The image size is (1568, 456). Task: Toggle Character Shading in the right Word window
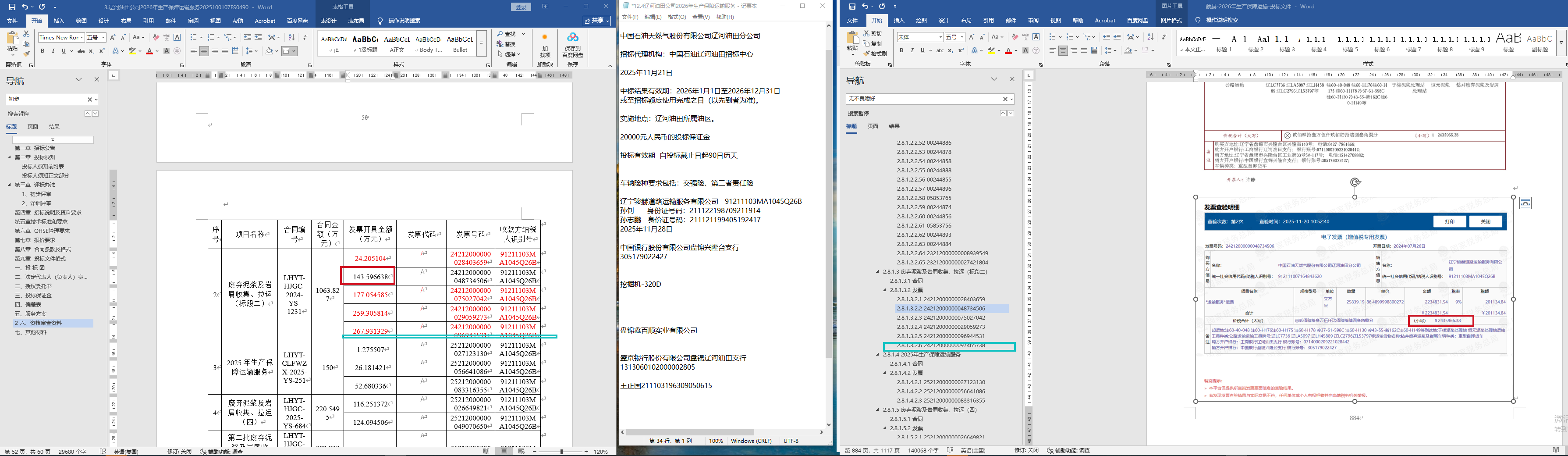pyautogui.click(x=1025, y=50)
